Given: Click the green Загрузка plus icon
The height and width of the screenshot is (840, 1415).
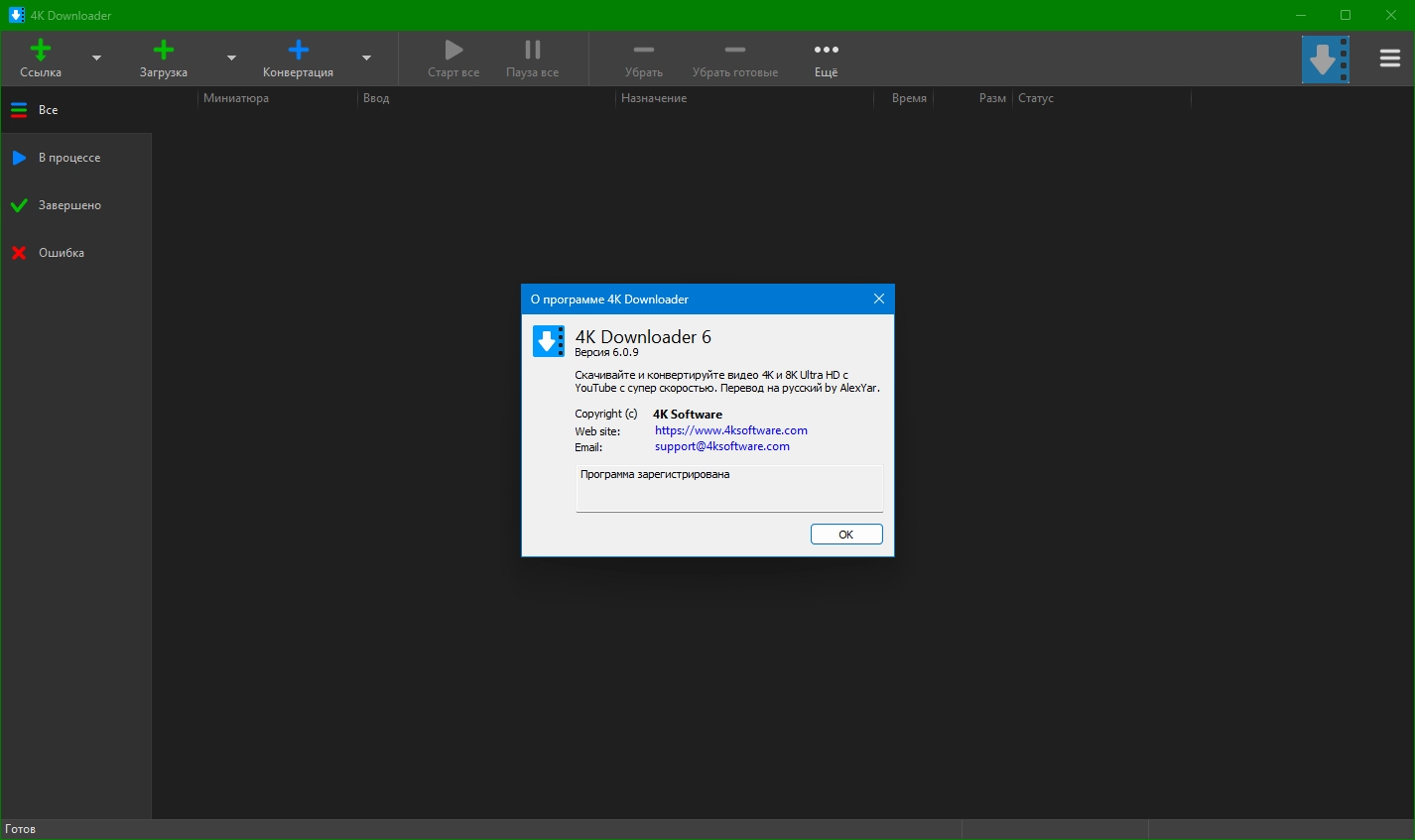Looking at the screenshot, I should (x=164, y=51).
